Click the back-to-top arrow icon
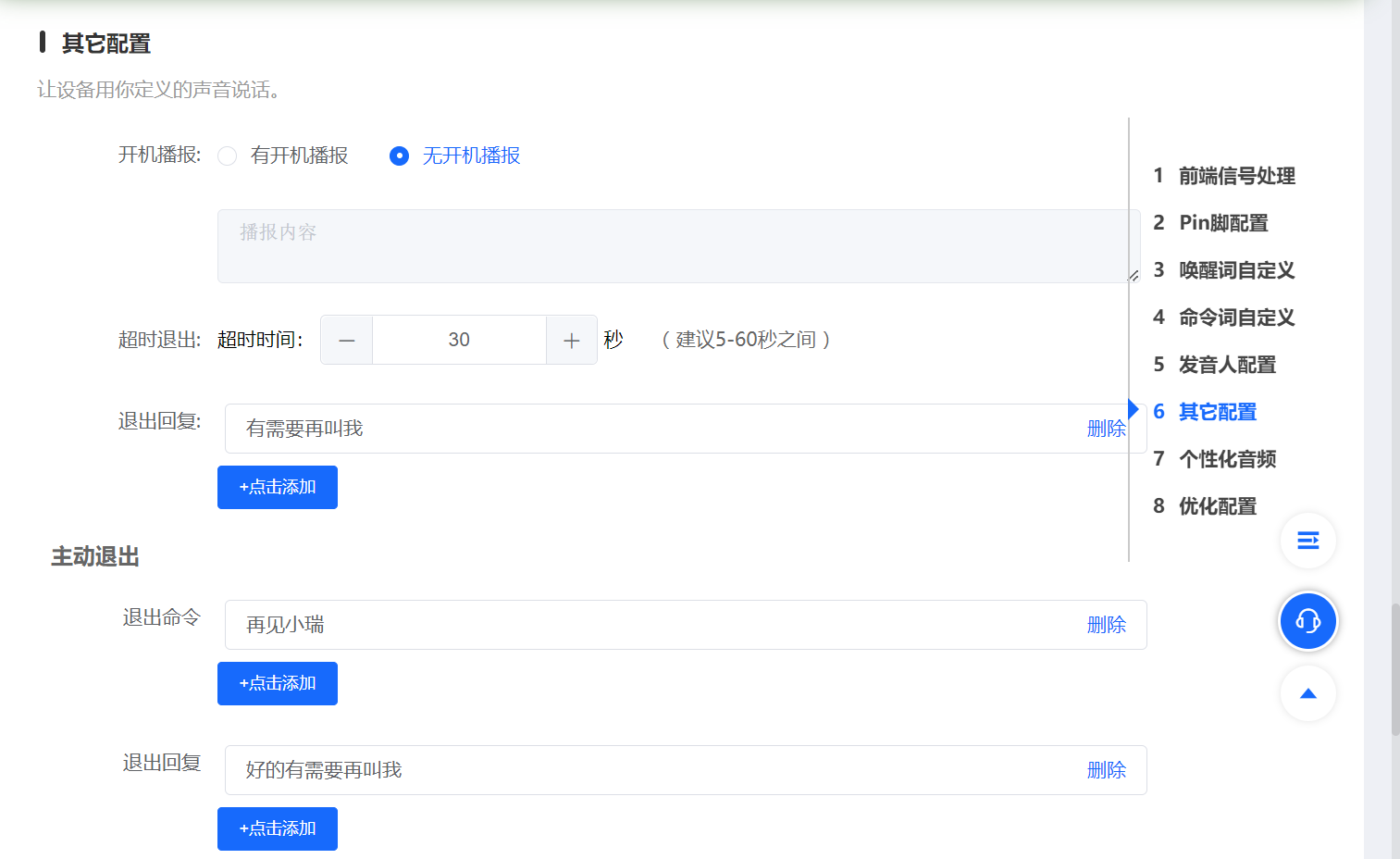 tap(1307, 693)
